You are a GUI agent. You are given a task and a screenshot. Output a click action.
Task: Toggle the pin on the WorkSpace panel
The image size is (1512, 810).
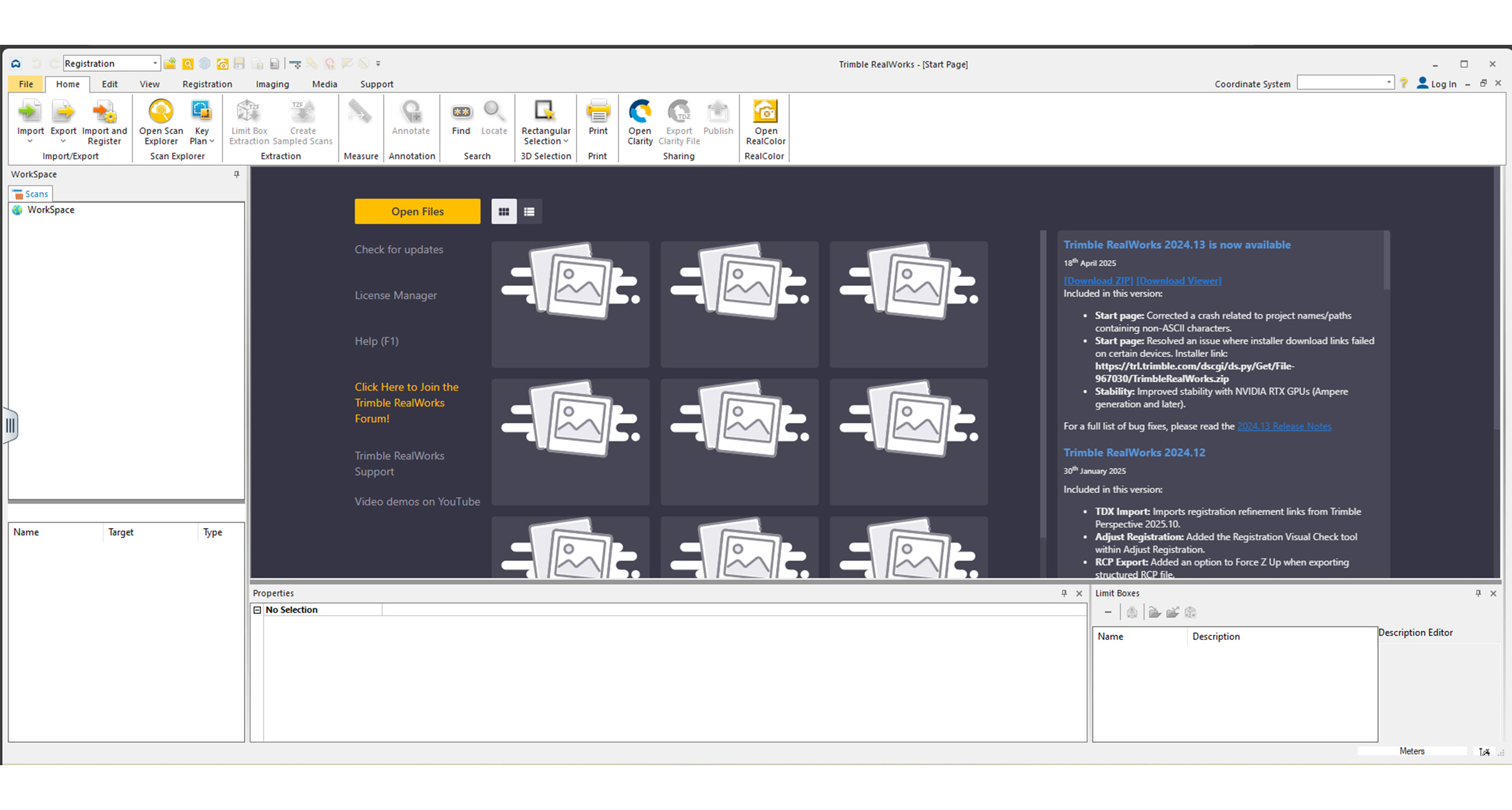(x=237, y=174)
